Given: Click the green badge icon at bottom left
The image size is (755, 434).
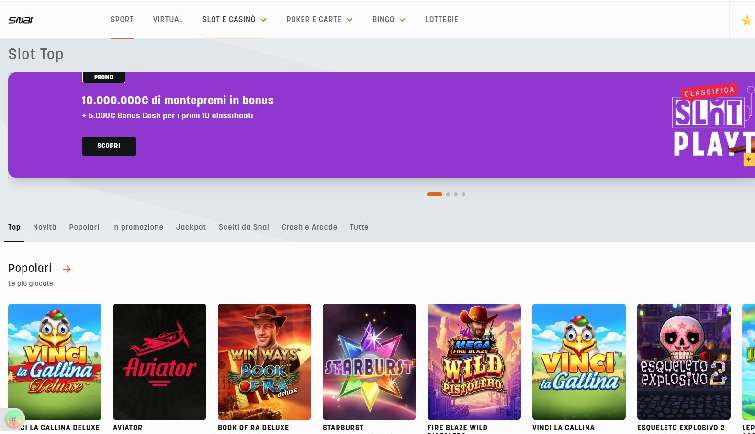Looking at the screenshot, I should click(13, 419).
